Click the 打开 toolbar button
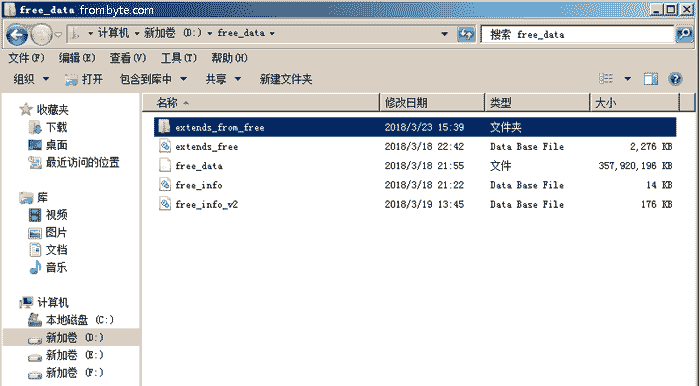Image resolution: width=700 pixels, height=386 pixels. 84,79
